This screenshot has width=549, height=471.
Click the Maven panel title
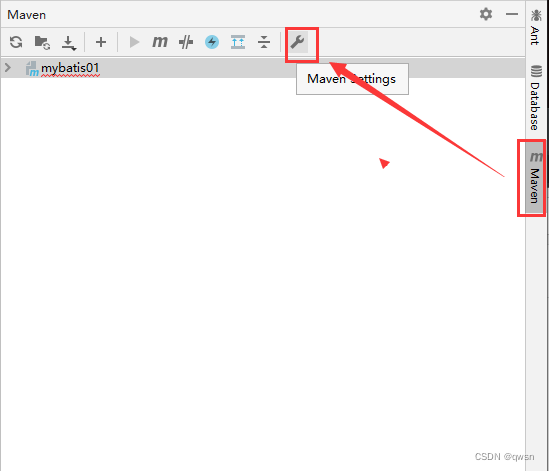(27, 15)
